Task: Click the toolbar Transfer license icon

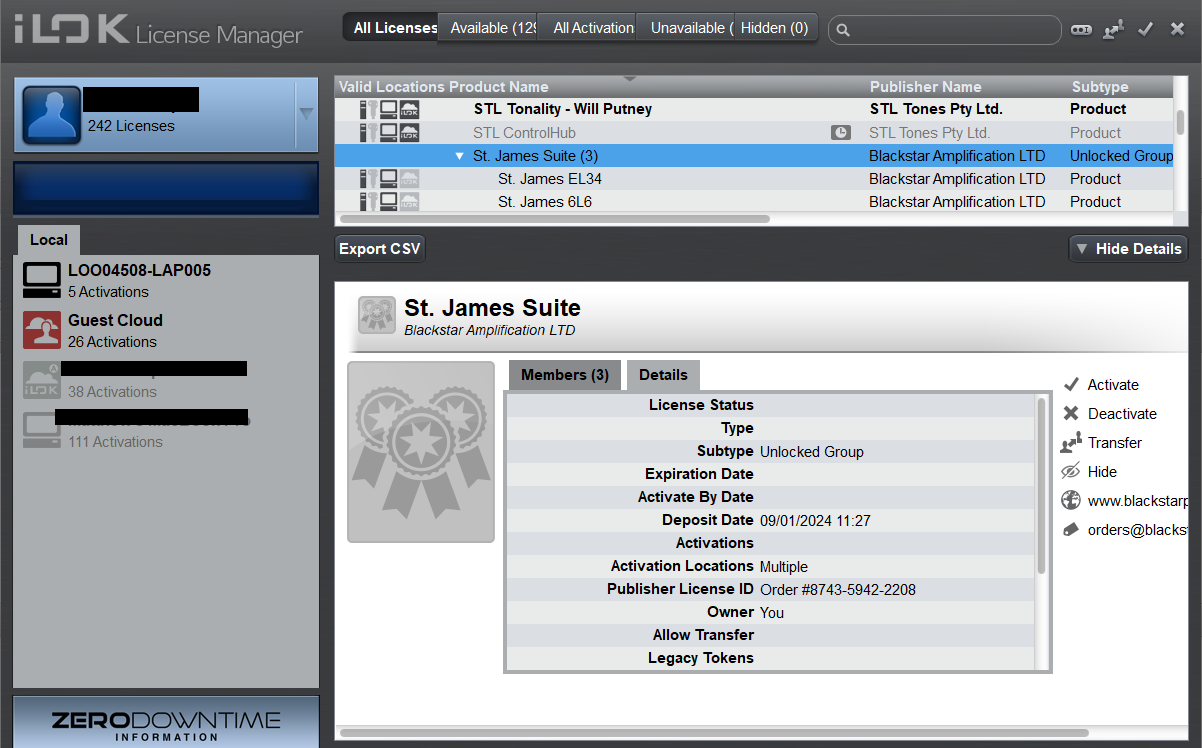Action: 1113,30
